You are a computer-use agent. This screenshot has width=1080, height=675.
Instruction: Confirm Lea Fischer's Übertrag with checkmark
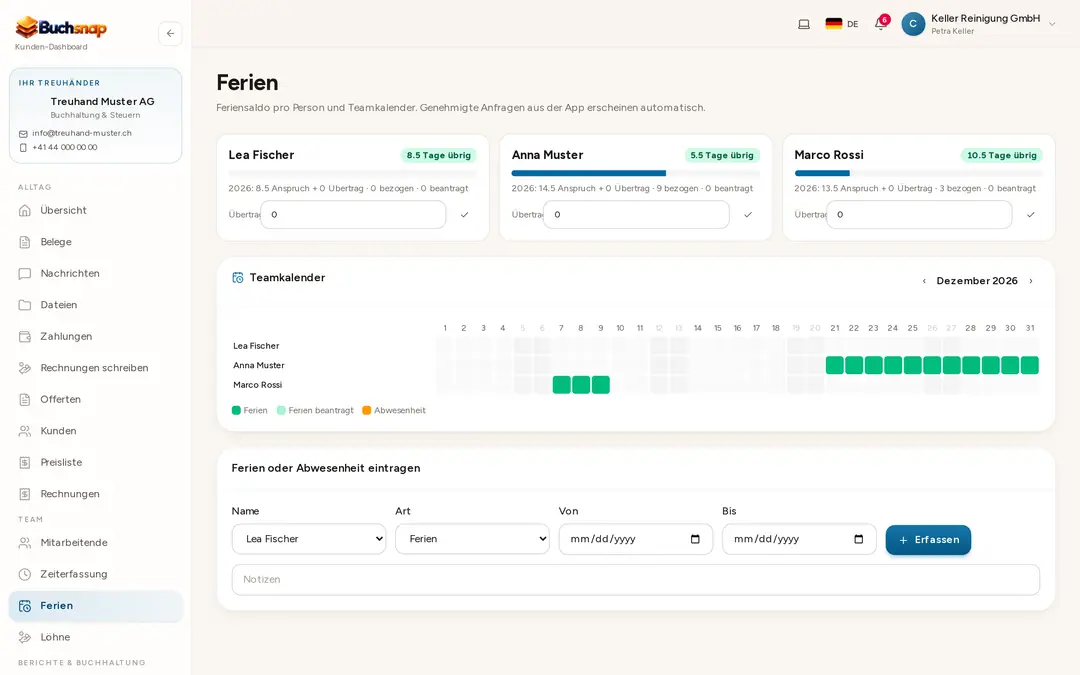(x=465, y=215)
